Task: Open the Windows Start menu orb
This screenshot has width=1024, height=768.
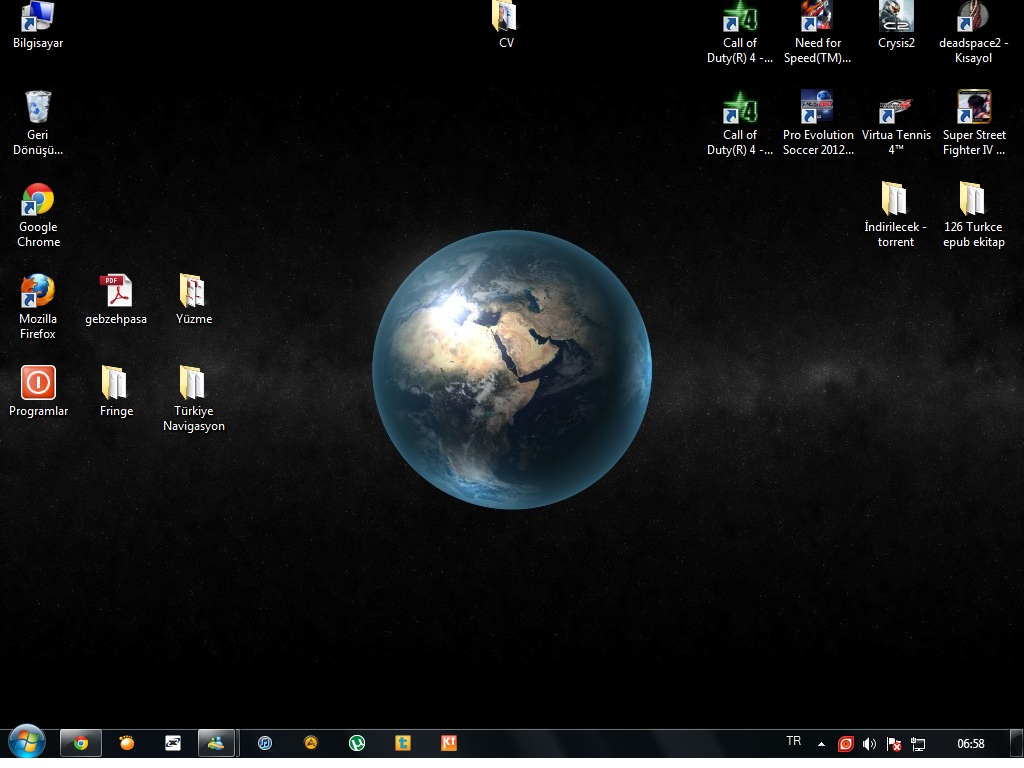Action: coord(26,743)
